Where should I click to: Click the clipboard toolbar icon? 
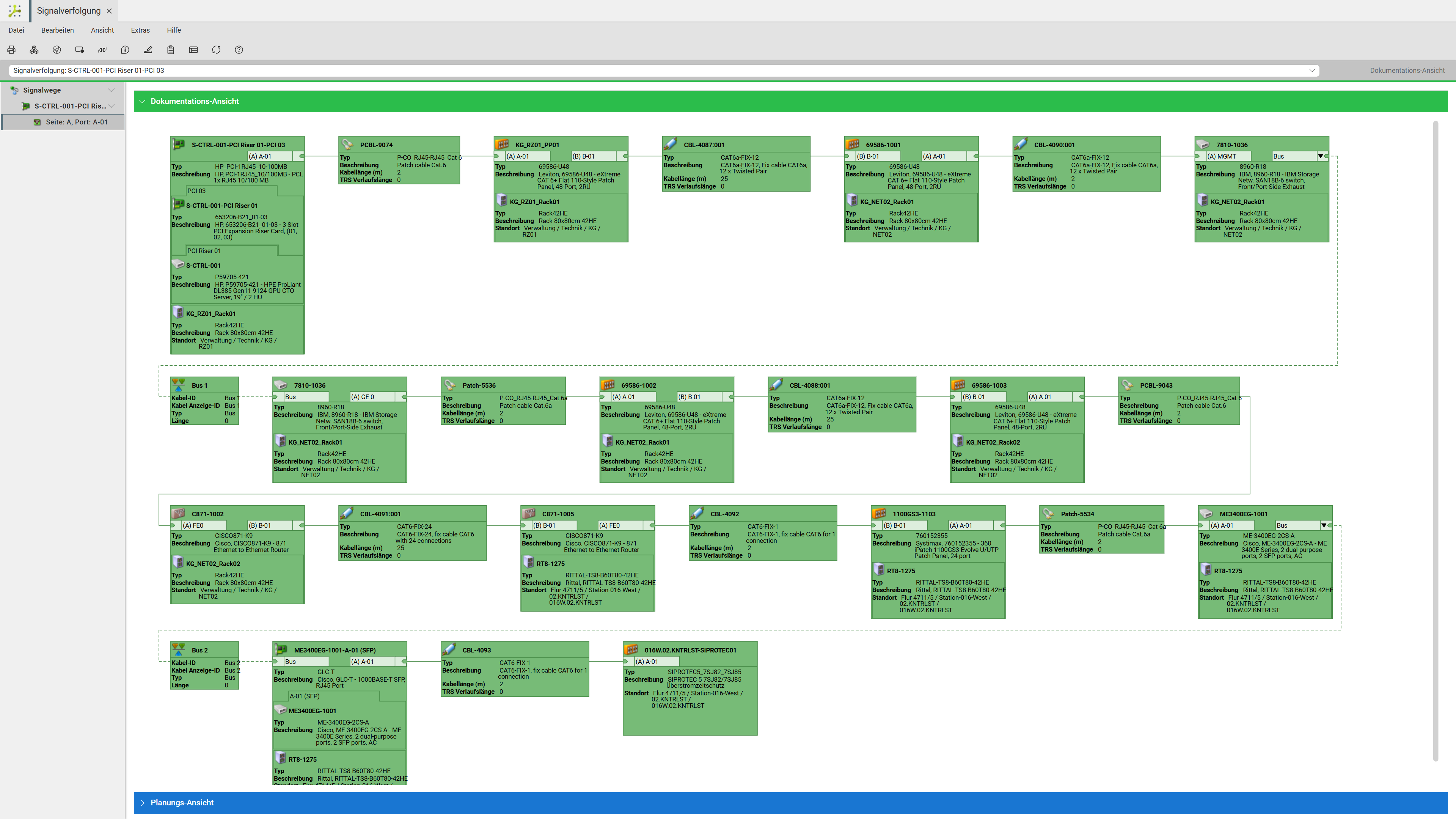click(171, 50)
